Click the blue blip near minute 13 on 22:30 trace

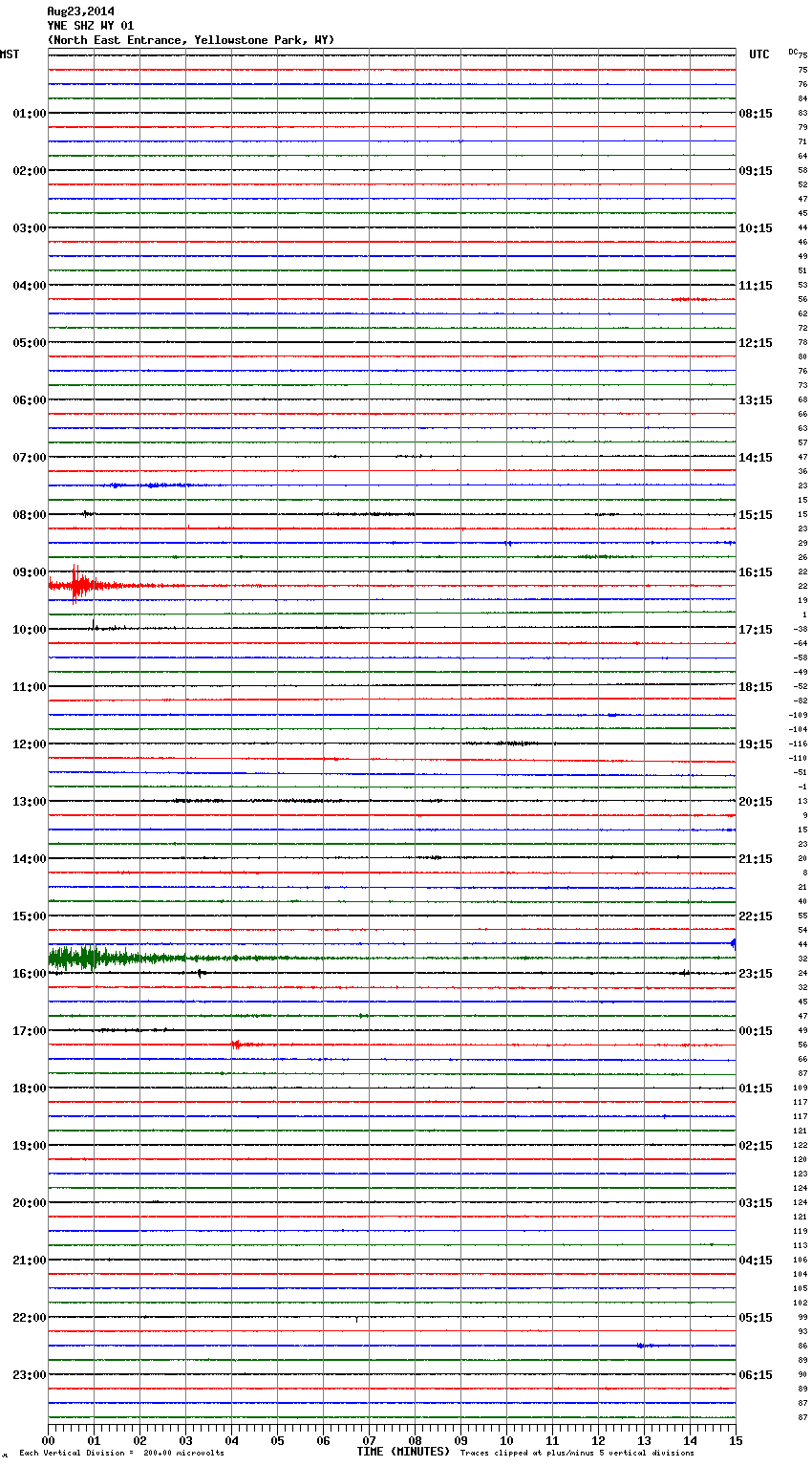coord(645,1346)
